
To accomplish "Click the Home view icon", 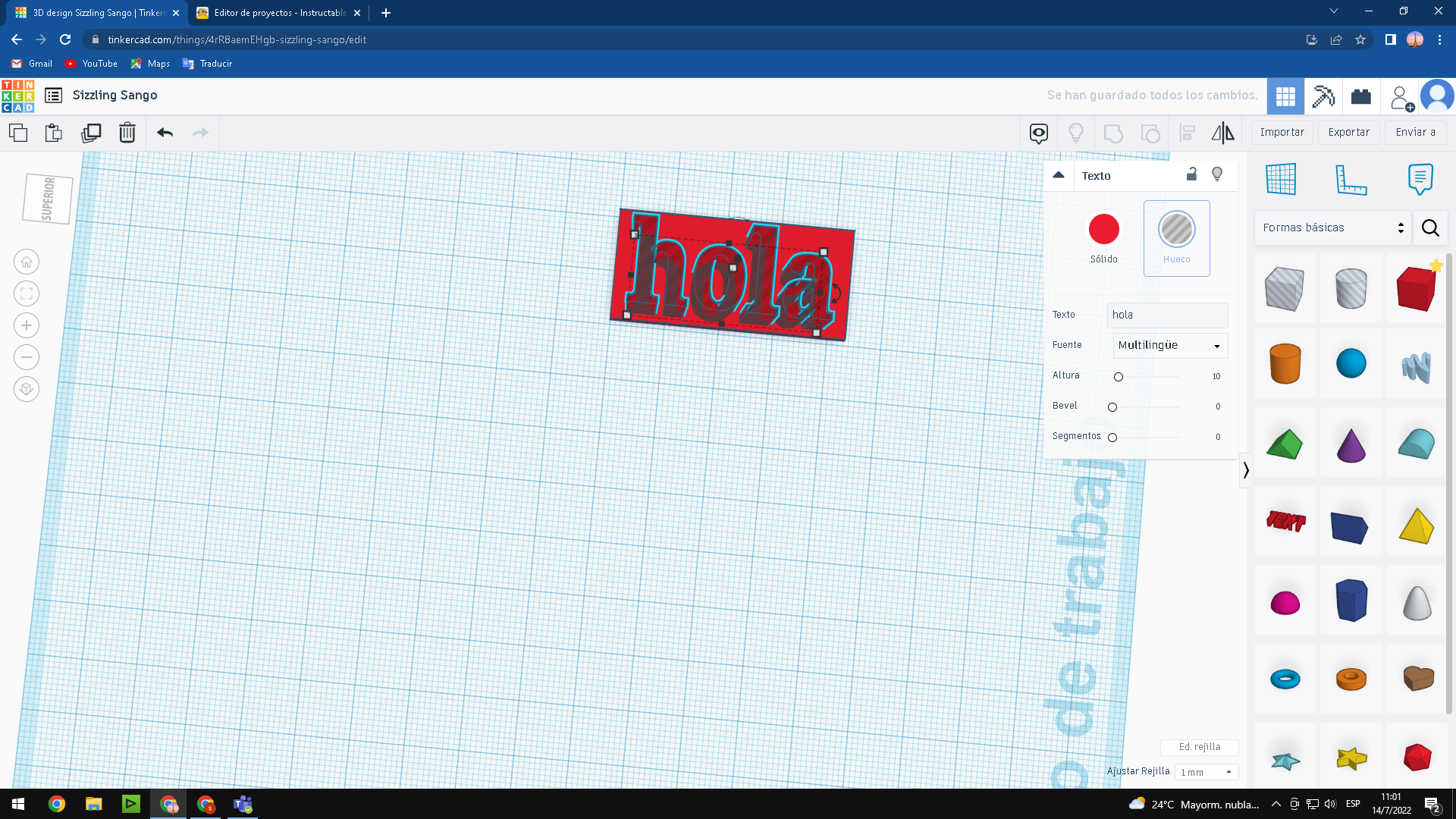I will (27, 262).
